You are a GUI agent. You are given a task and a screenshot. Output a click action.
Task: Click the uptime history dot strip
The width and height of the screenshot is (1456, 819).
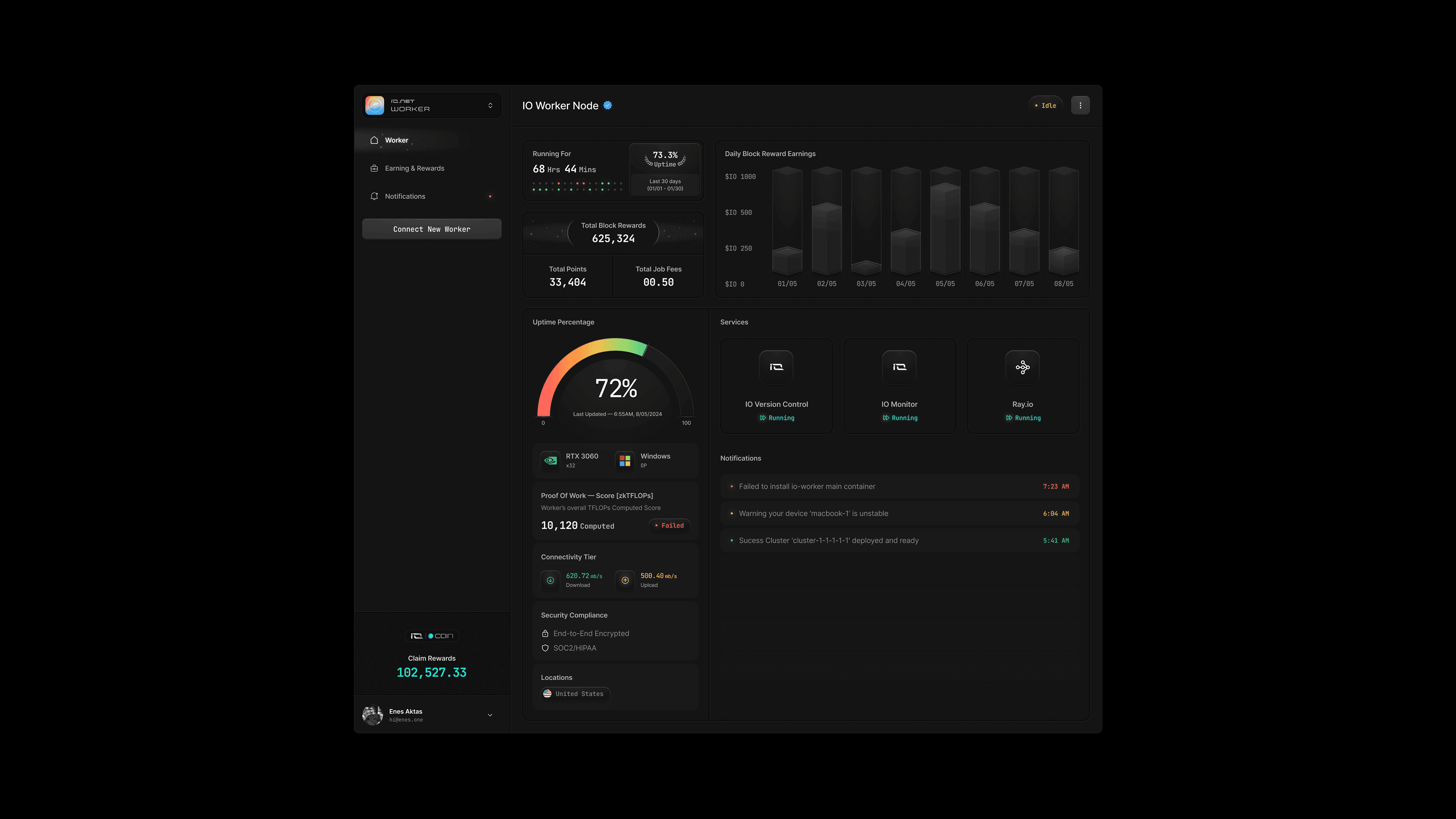(577, 187)
